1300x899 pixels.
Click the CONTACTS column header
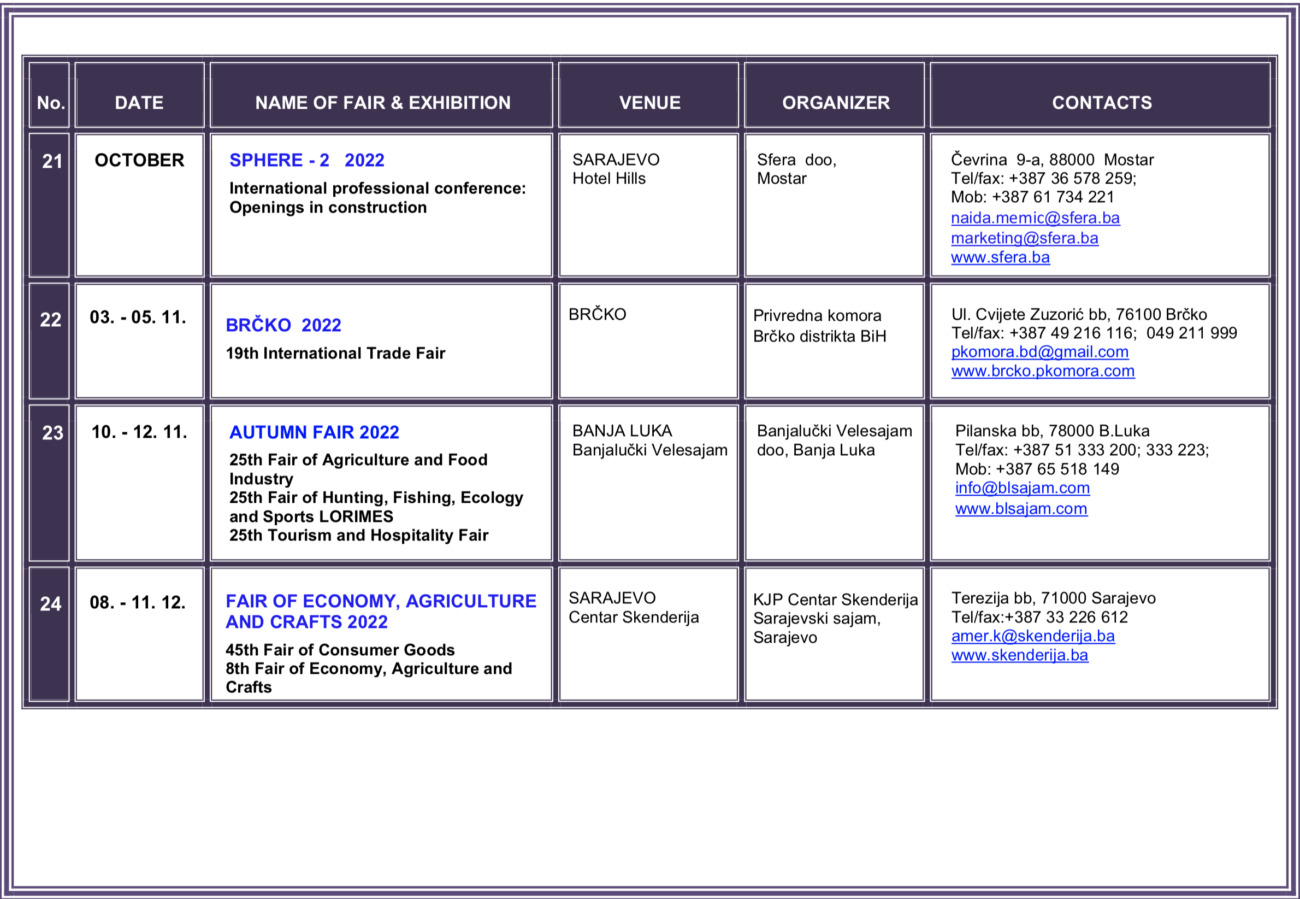[1101, 102]
